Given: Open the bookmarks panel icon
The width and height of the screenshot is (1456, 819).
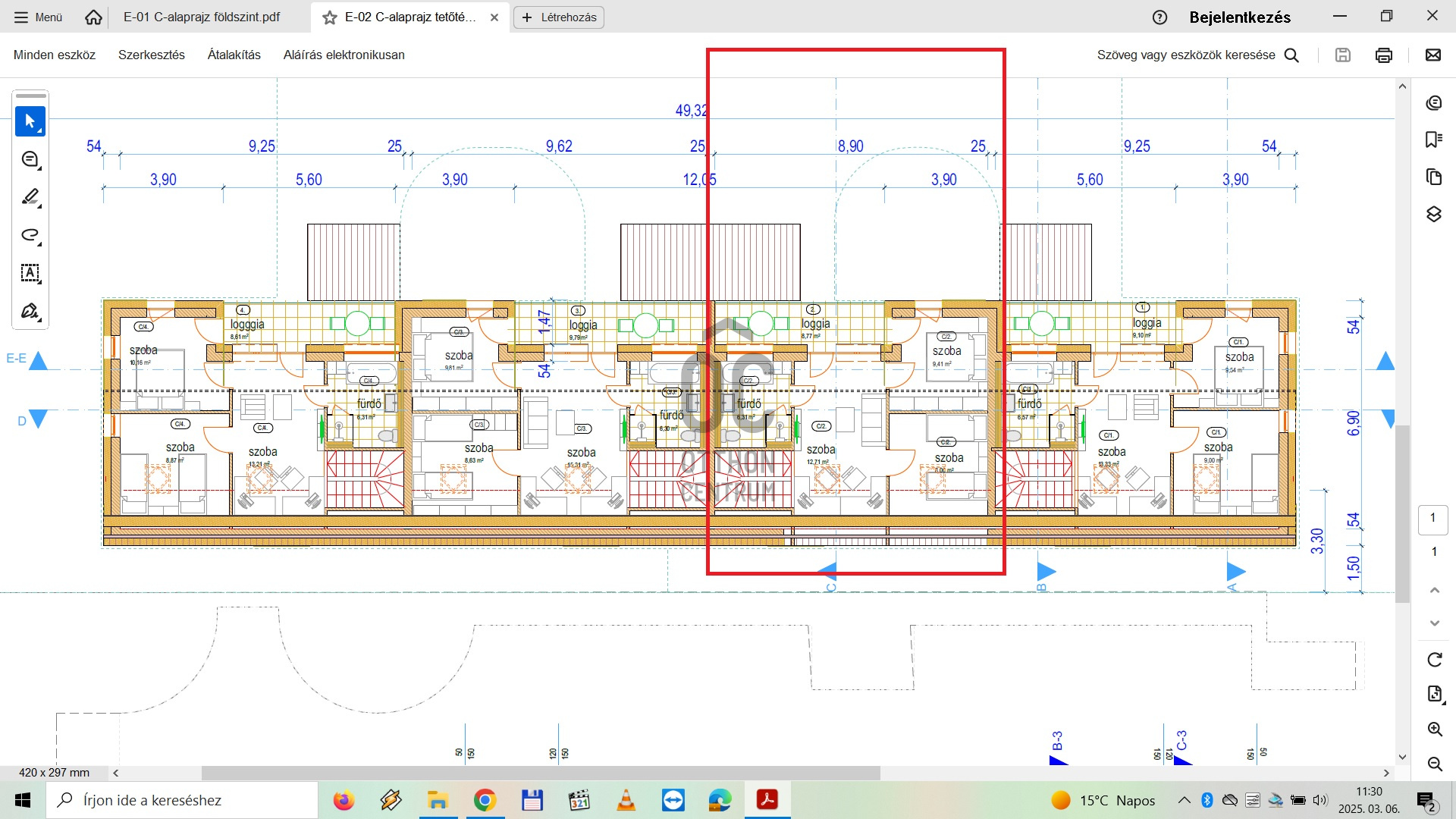Looking at the screenshot, I should (x=1433, y=140).
